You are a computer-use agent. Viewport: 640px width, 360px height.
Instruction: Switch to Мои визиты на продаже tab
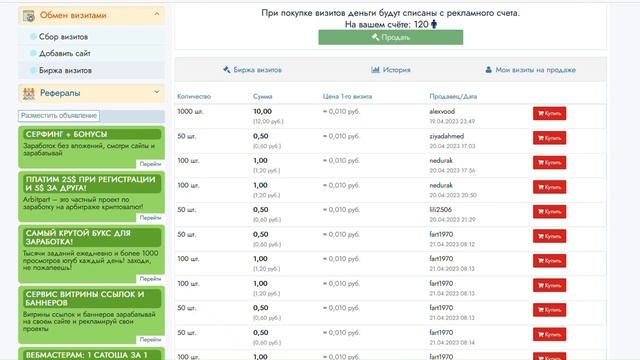[530, 70]
